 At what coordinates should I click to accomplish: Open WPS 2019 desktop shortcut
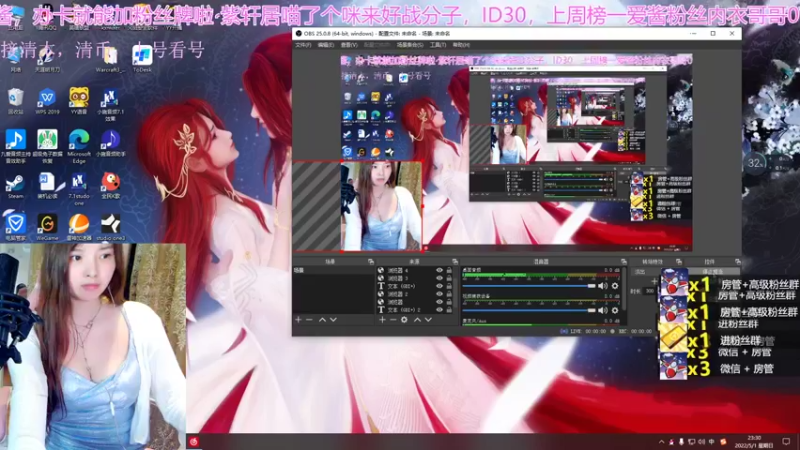(47, 101)
